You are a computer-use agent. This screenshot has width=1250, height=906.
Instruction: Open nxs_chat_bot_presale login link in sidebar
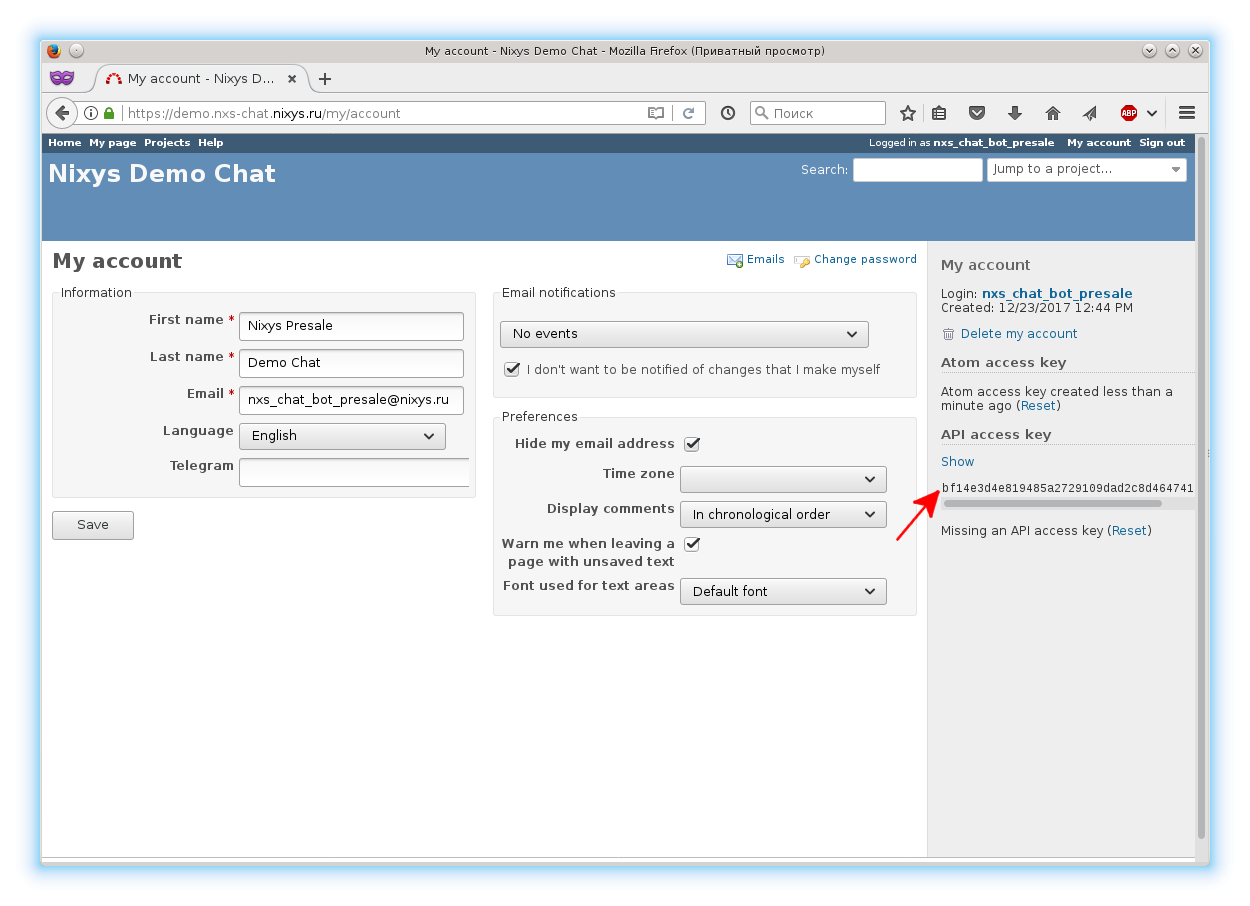(1057, 294)
